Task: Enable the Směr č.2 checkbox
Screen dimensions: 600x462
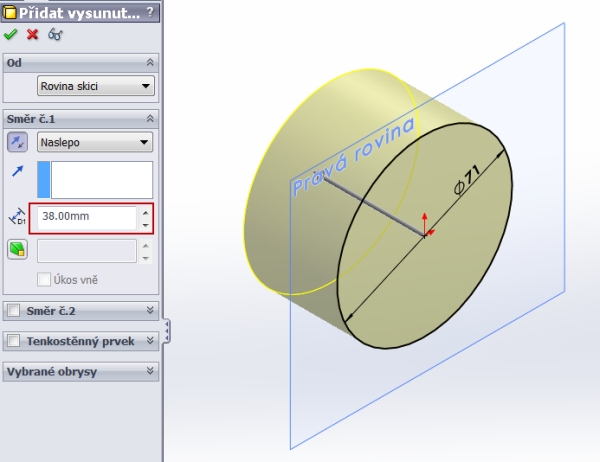Action: click(14, 310)
